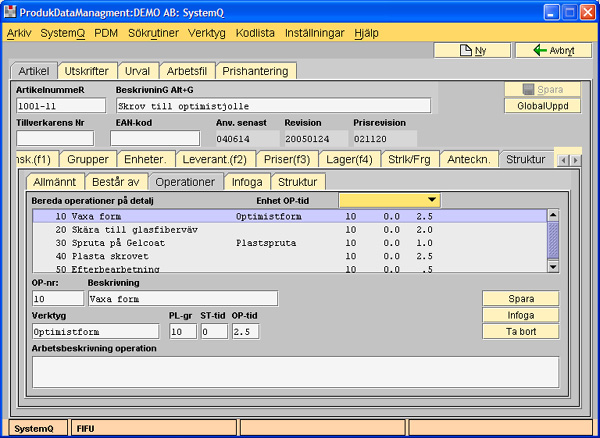Image resolution: width=600 pixels, height=438 pixels.
Task: Open the Består av sub-tab
Action: tap(116, 182)
